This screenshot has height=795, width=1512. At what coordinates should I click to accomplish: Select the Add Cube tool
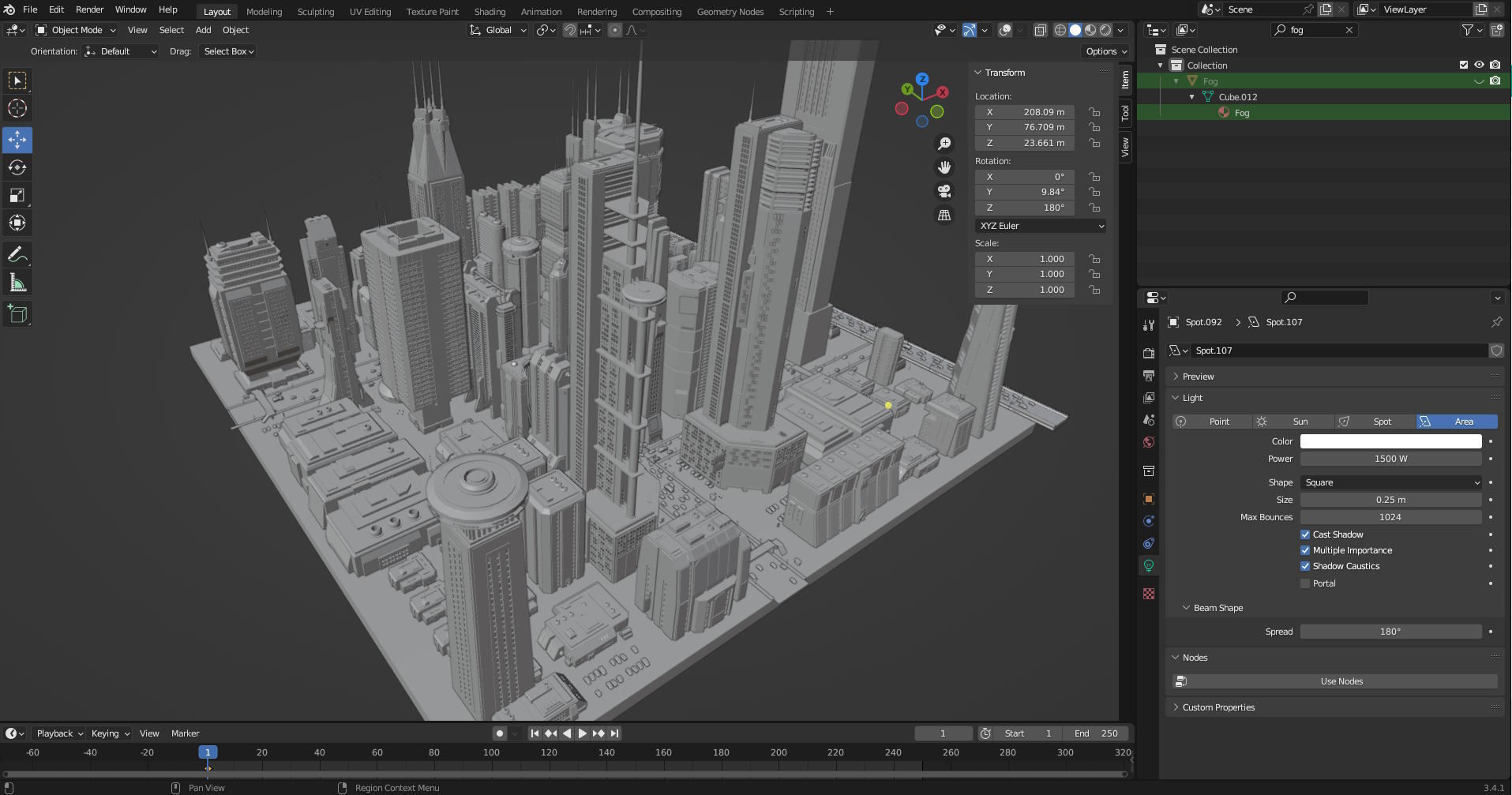[x=17, y=314]
